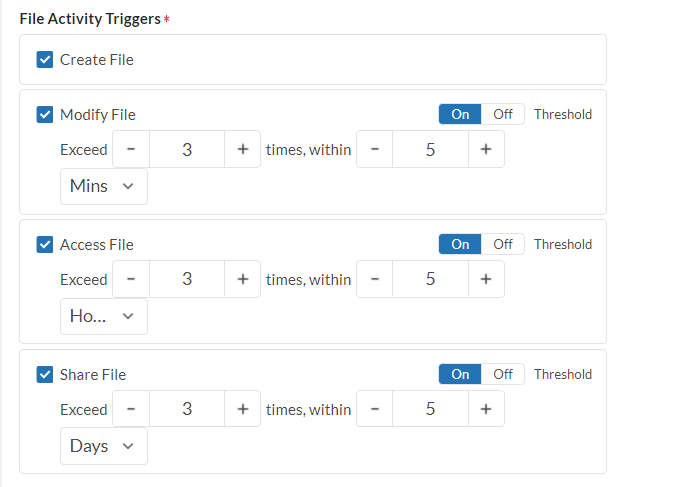Increase Share File time window with plus

486,409
